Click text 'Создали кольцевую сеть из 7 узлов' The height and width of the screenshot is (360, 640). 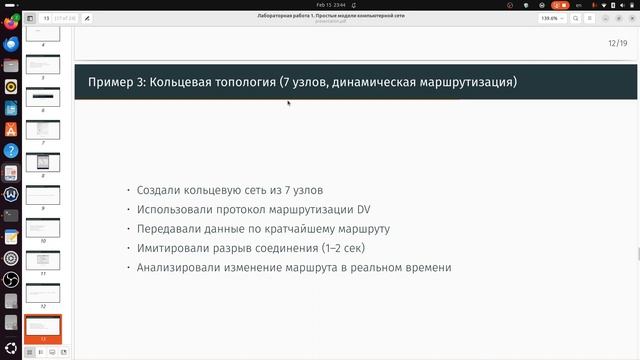(230, 190)
